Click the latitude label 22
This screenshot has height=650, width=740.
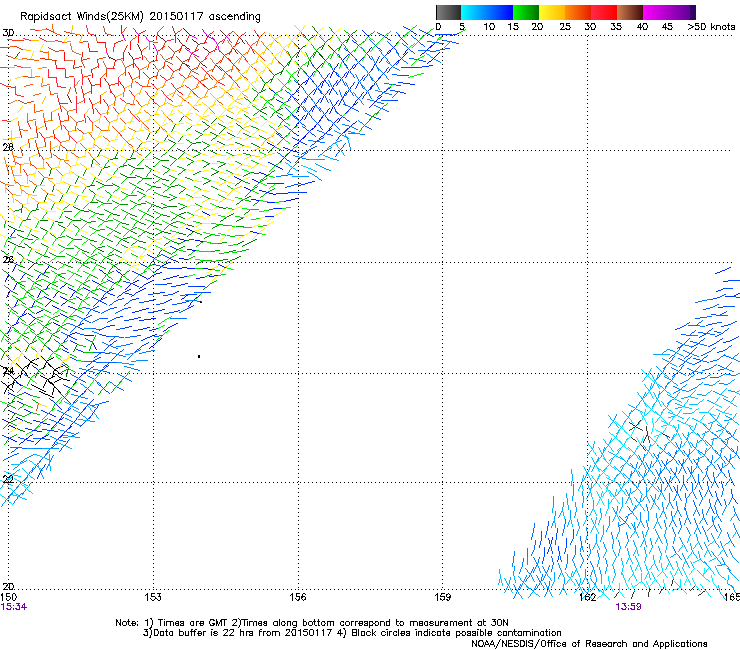tap(8, 479)
